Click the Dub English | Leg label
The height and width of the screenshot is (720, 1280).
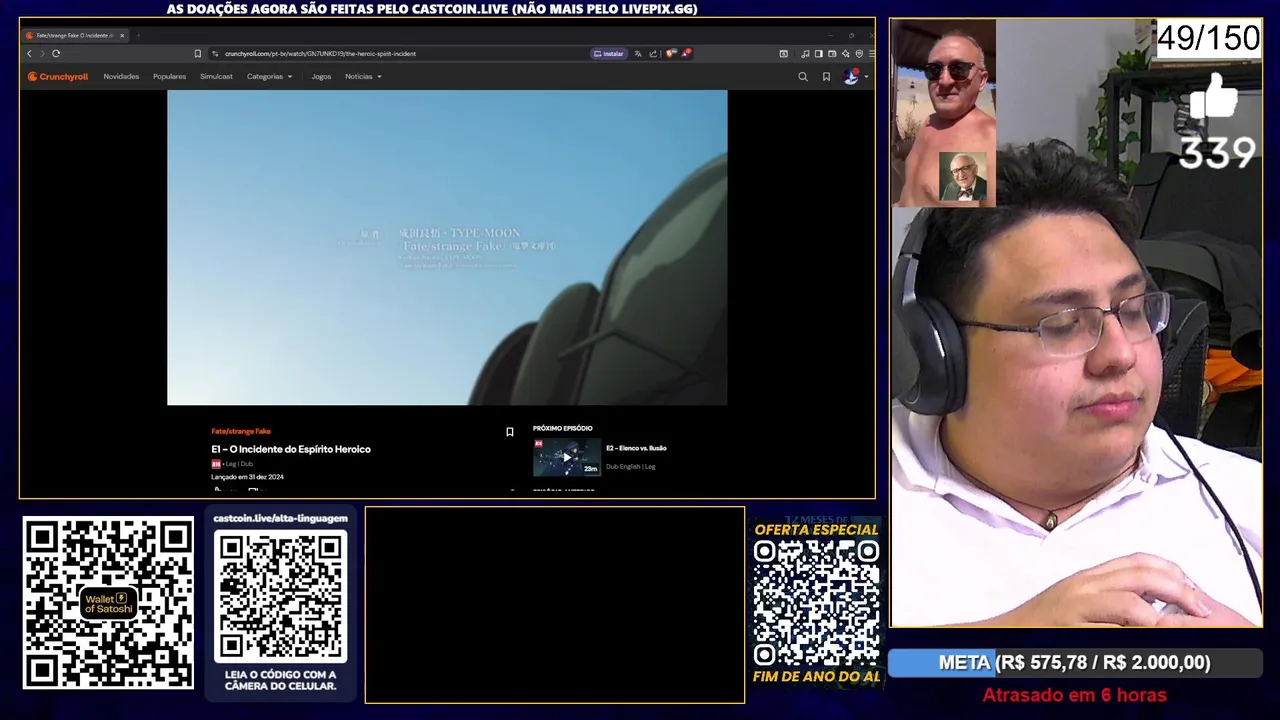click(x=631, y=466)
